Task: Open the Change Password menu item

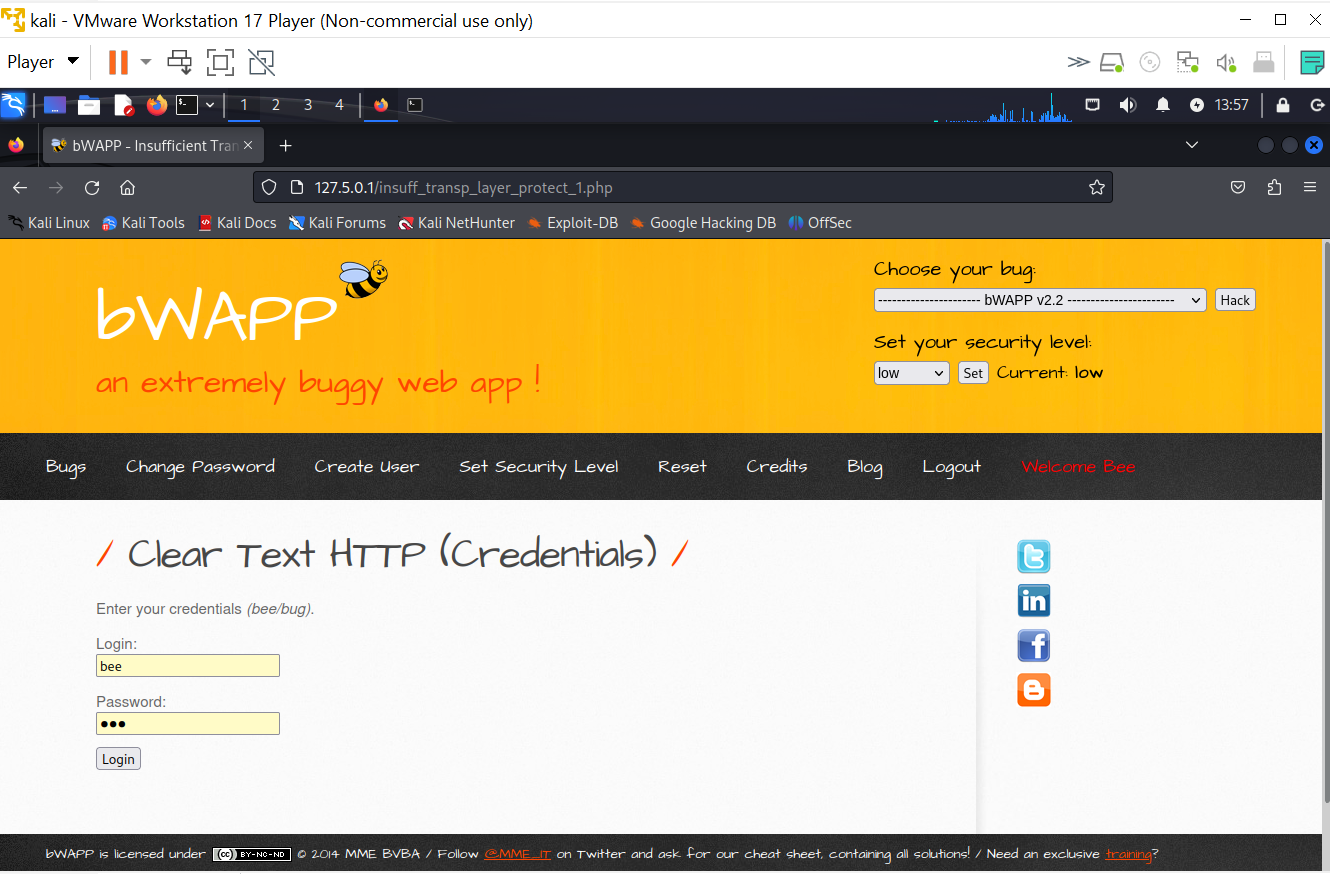Action: tap(200, 466)
